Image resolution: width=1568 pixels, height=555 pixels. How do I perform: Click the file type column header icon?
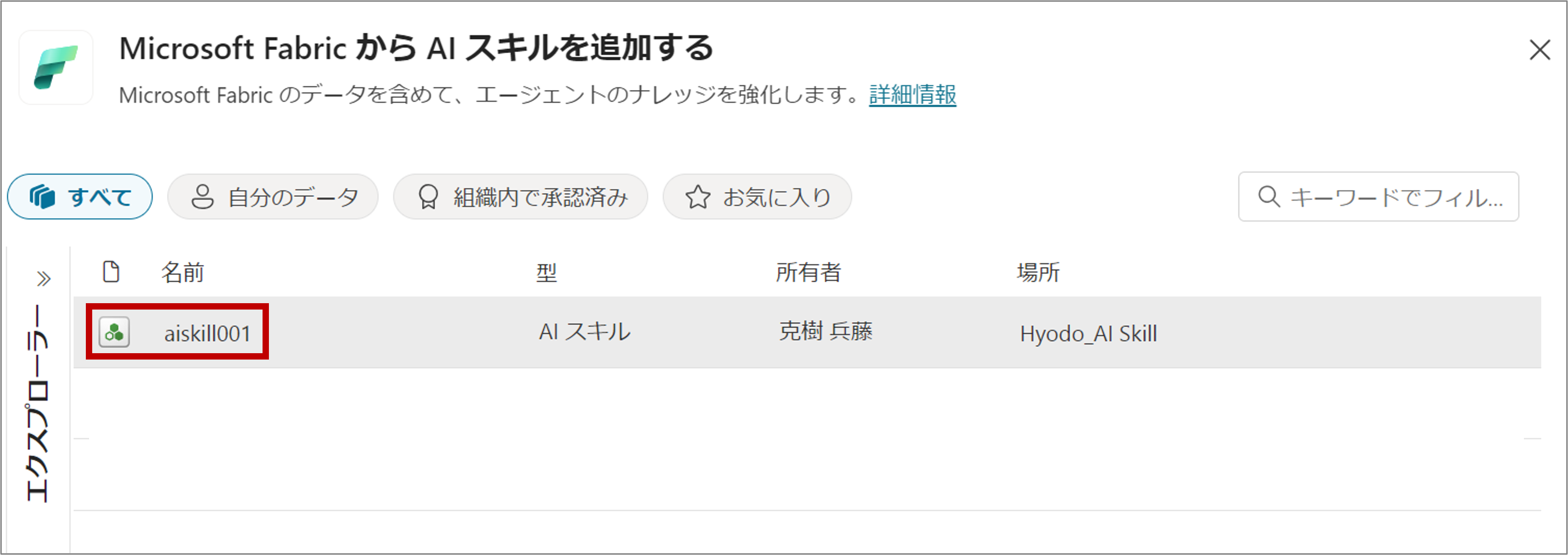pyautogui.click(x=111, y=272)
